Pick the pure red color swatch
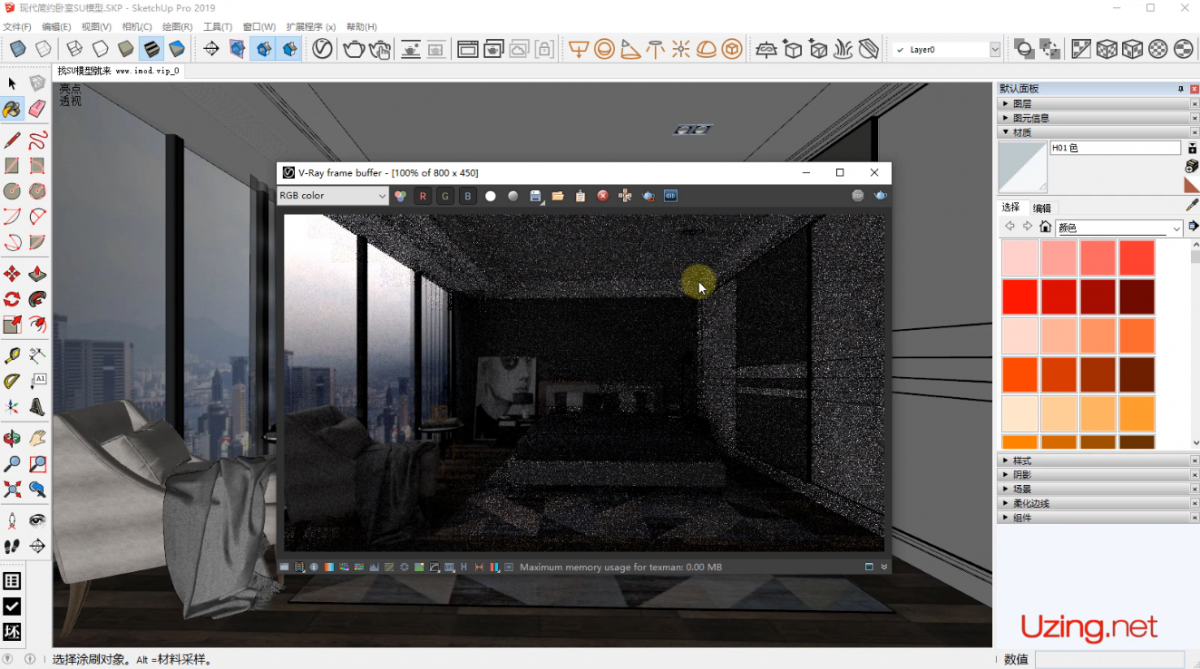 tap(1020, 296)
